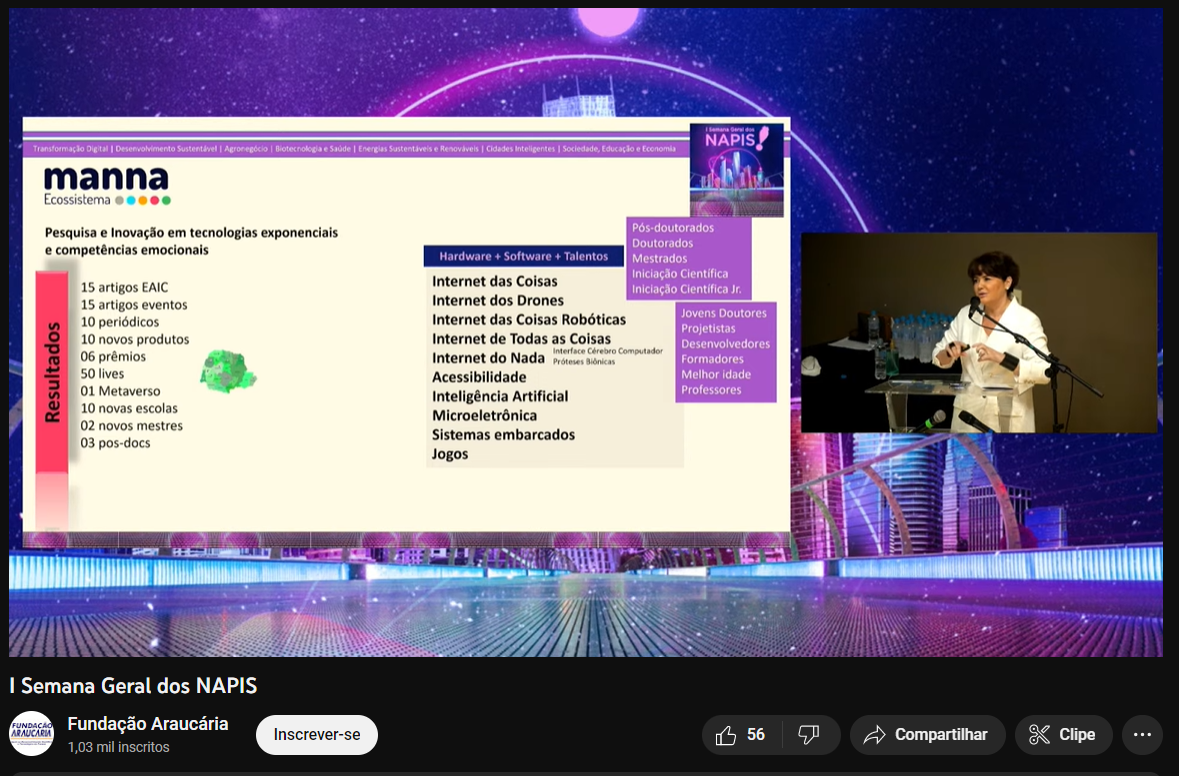
Task: Click the 'Jovens Doutores' label on the slide
Action: click(x=724, y=314)
